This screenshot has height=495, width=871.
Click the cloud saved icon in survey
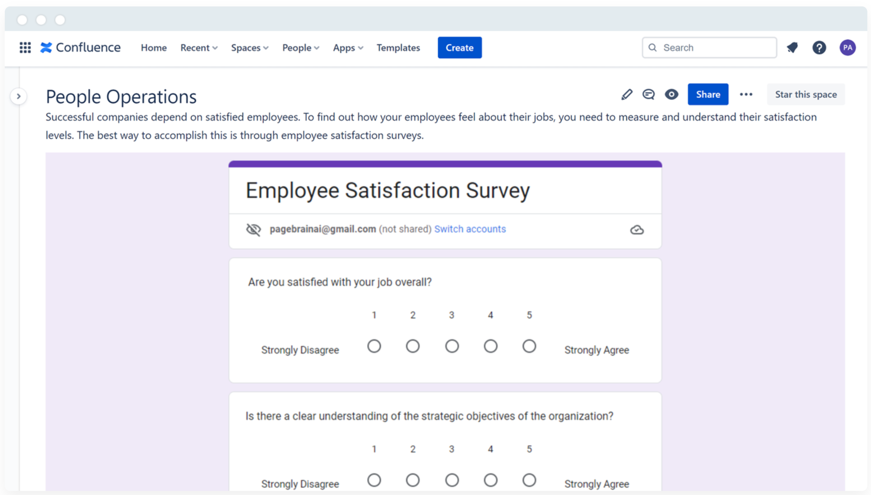coord(637,230)
